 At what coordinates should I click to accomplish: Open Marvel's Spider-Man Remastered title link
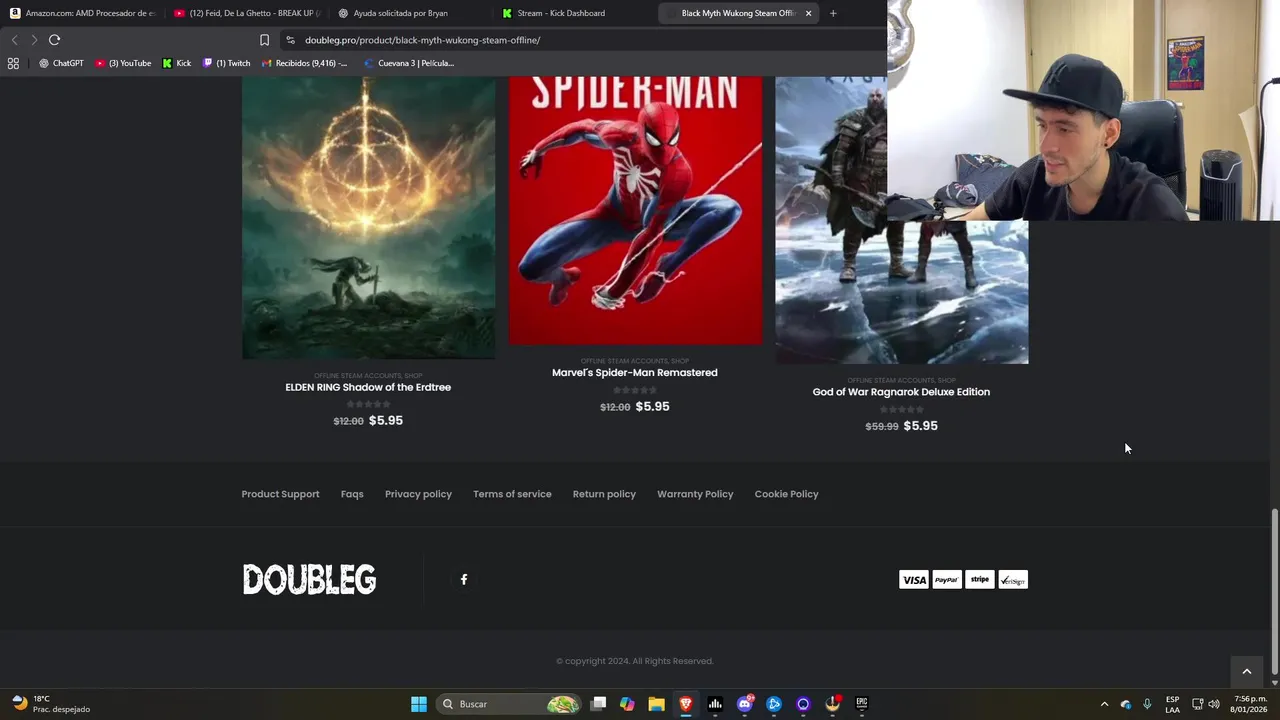pos(635,372)
